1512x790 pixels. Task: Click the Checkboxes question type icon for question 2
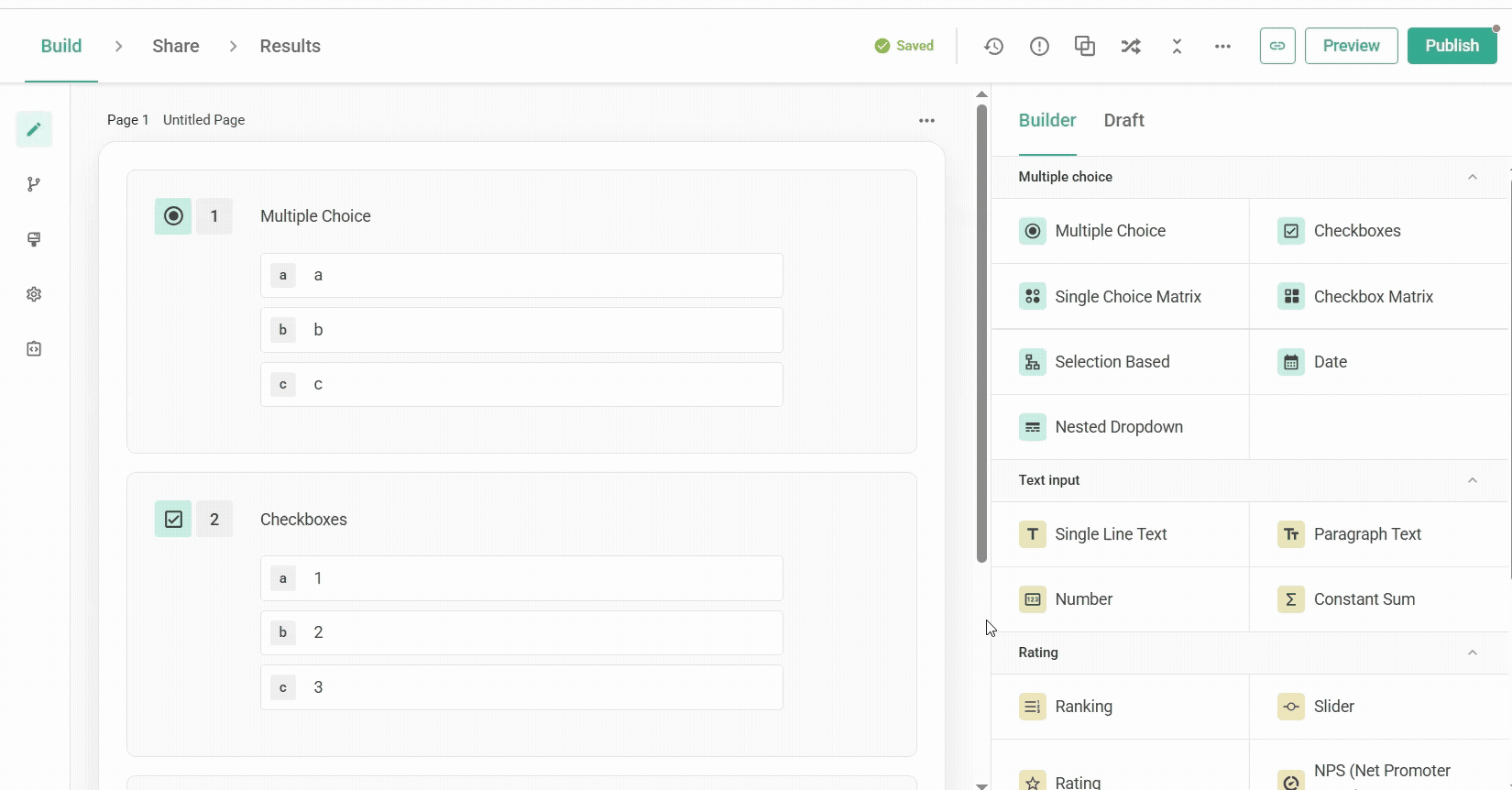(x=173, y=520)
